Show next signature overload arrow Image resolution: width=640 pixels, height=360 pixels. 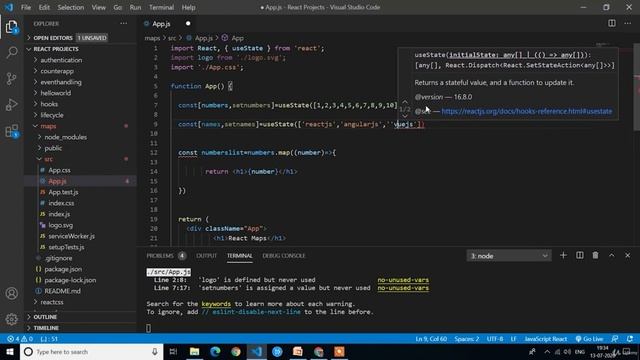pos(404,116)
